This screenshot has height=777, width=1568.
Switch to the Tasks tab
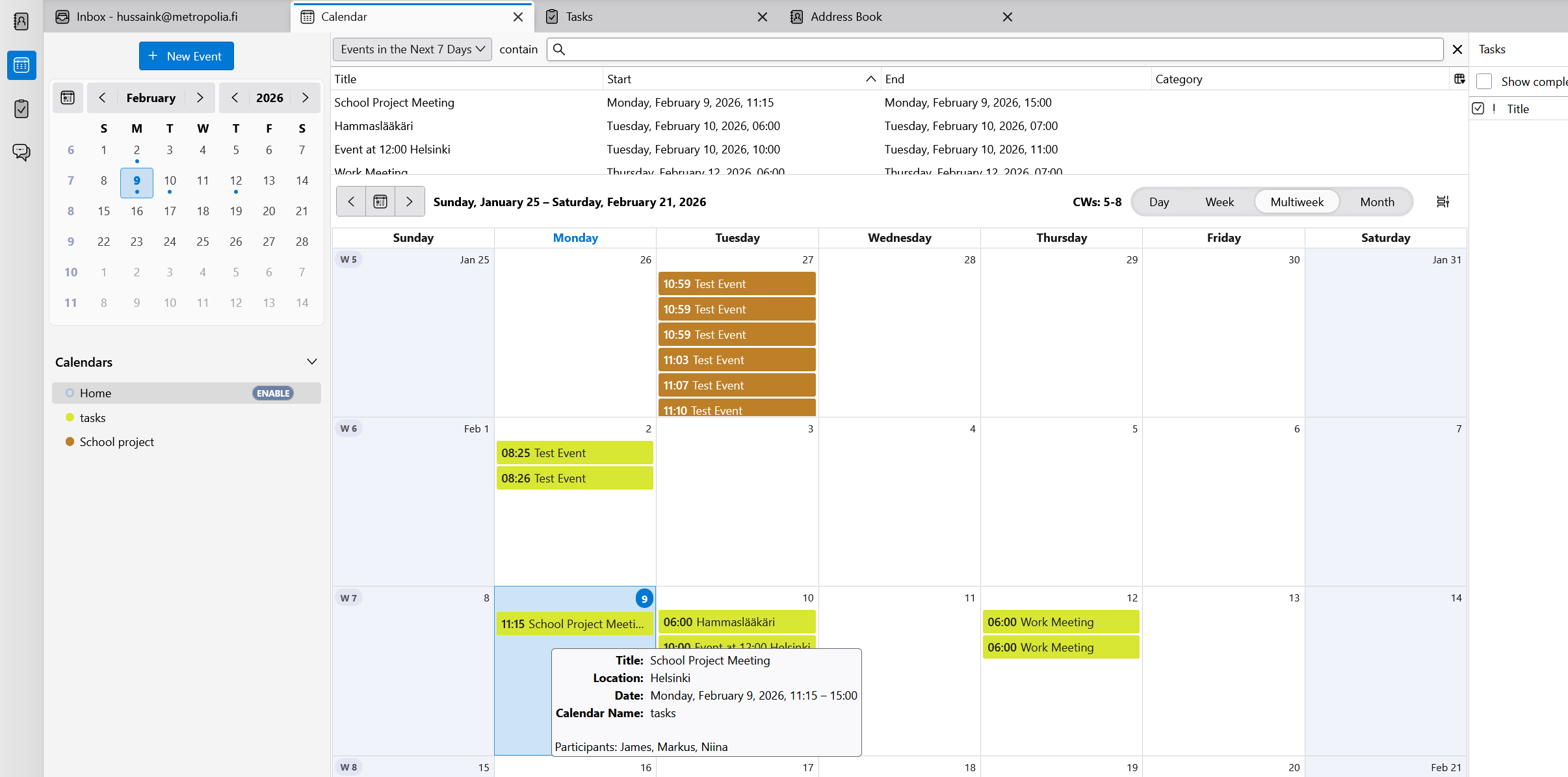coord(579,16)
